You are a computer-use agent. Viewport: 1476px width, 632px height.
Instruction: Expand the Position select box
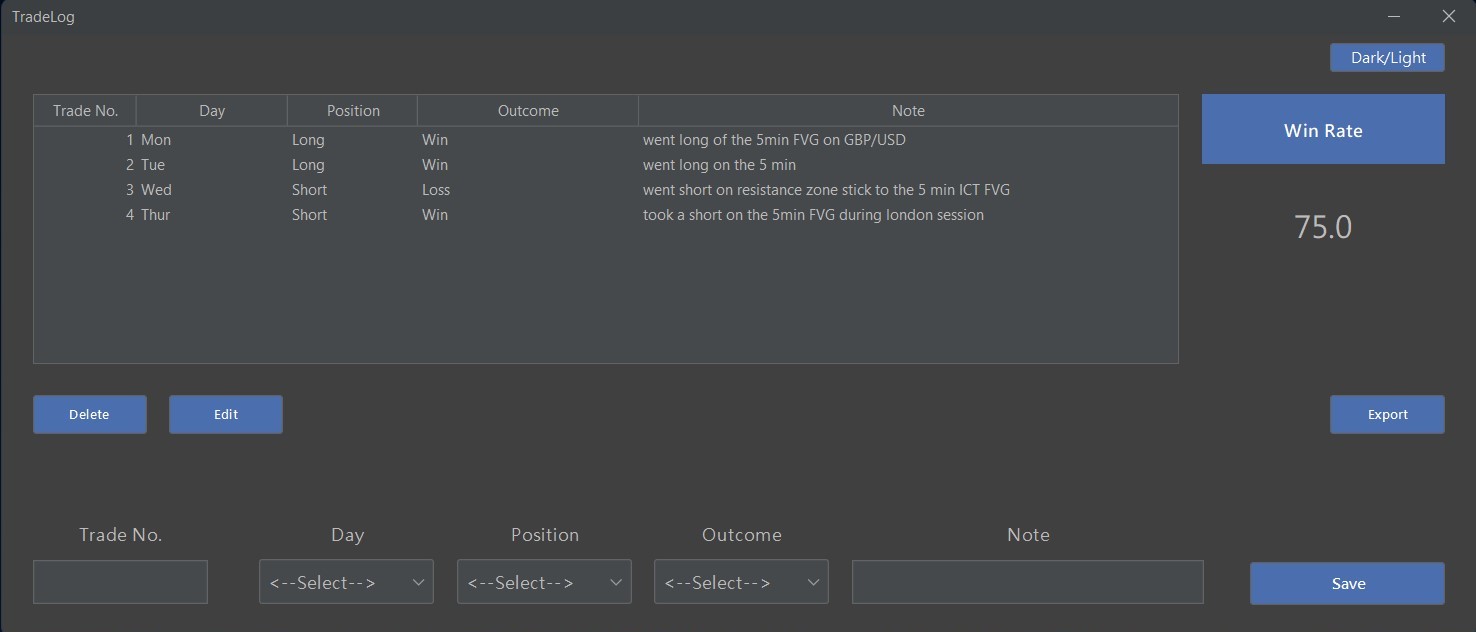(544, 582)
